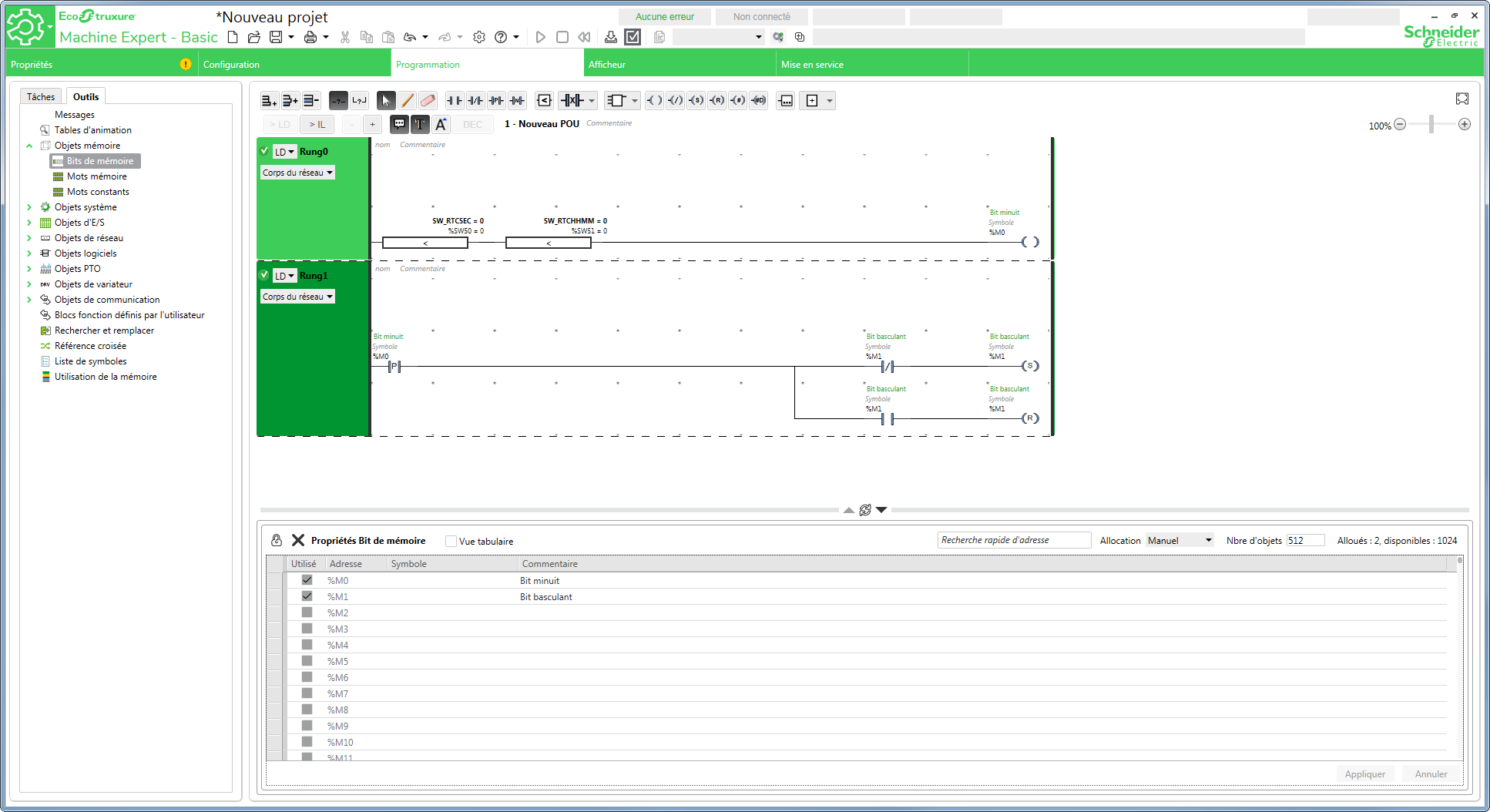The image size is (1490, 812).
Task: Click the zoom-in plus button at 100%
Action: click(1465, 125)
